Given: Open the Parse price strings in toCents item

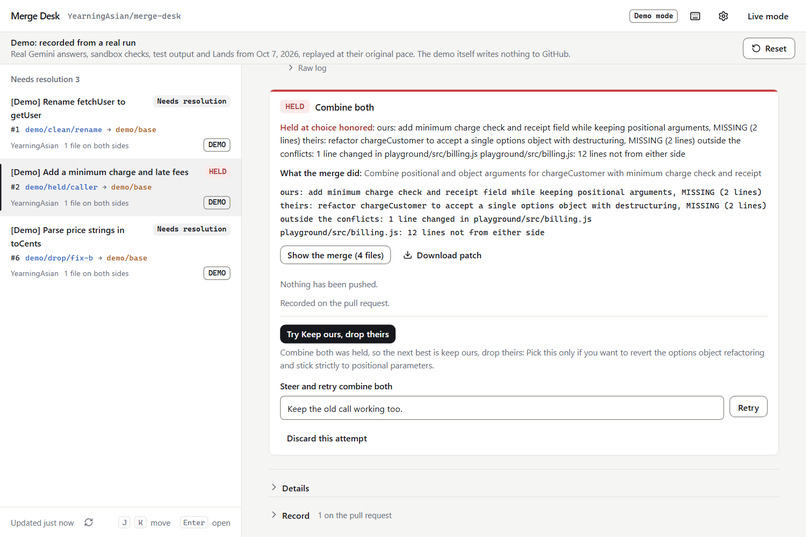Looking at the screenshot, I should [120, 251].
